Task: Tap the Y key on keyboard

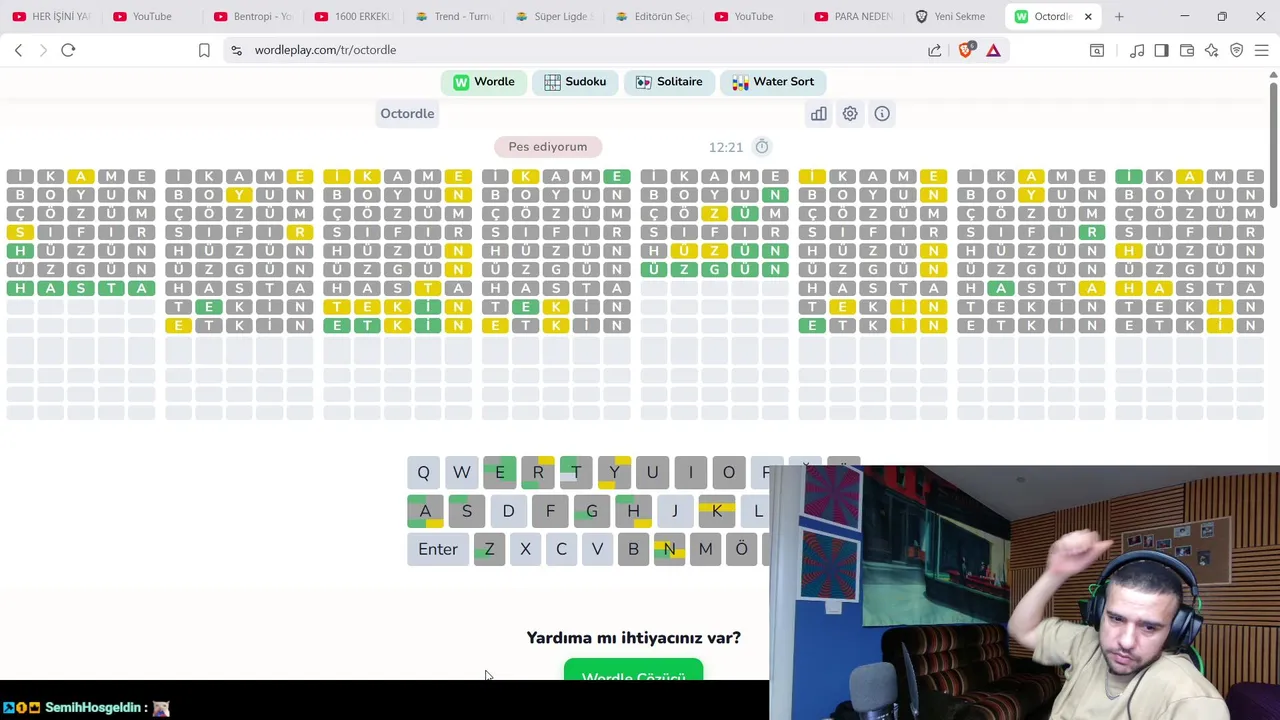Action: (x=614, y=473)
